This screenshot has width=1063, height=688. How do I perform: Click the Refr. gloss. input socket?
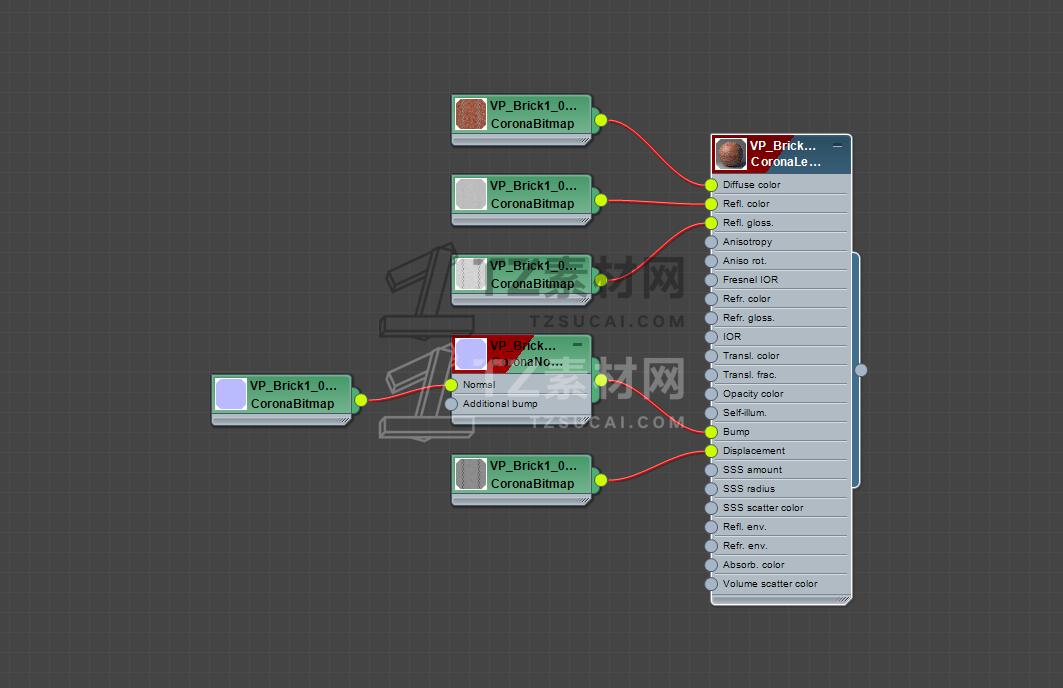pos(711,318)
